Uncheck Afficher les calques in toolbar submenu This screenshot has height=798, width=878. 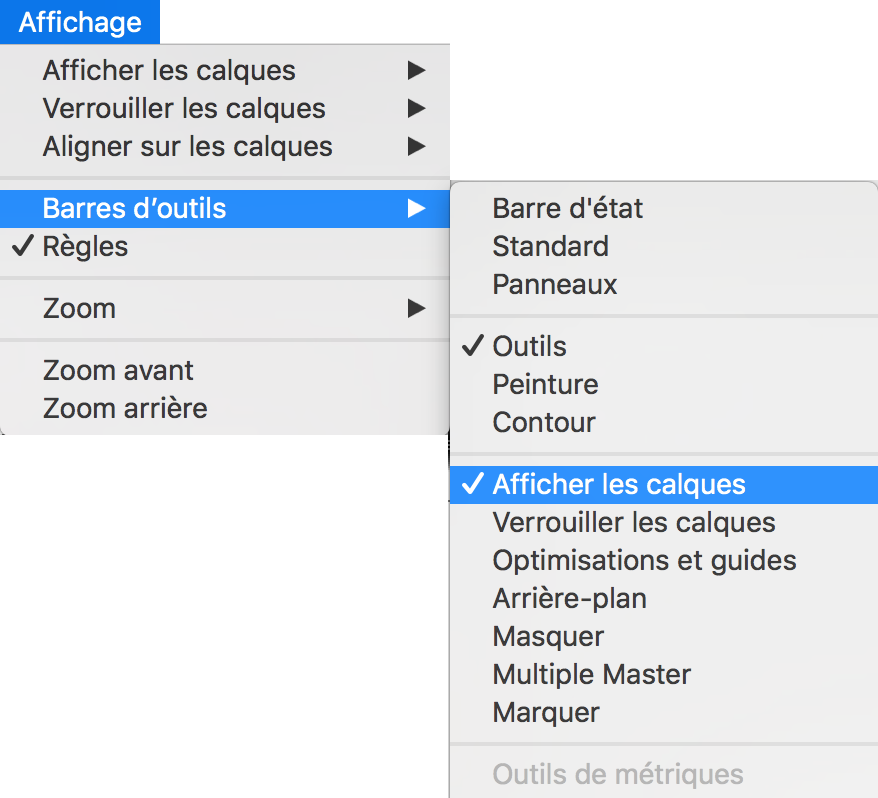coord(619,485)
